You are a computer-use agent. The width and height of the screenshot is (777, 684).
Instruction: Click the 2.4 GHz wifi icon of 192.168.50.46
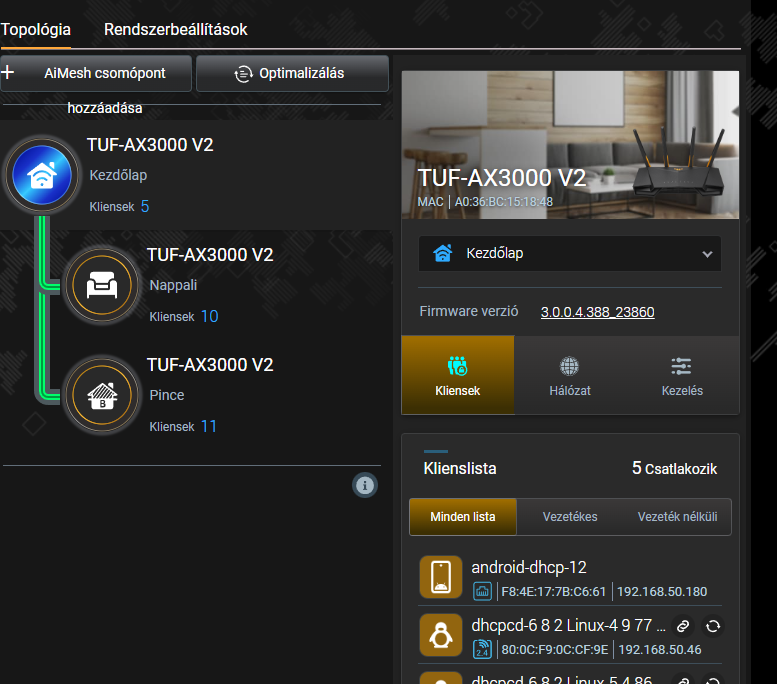[482, 649]
